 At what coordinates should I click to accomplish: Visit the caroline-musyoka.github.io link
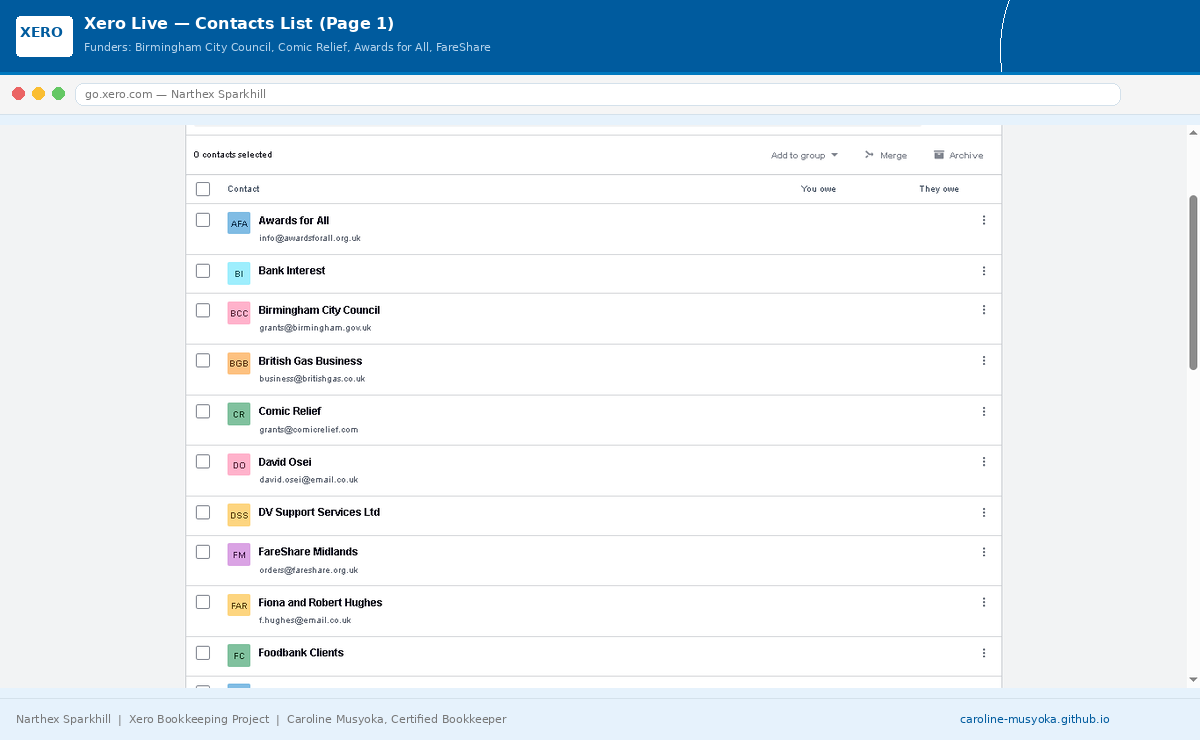(x=1035, y=719)
